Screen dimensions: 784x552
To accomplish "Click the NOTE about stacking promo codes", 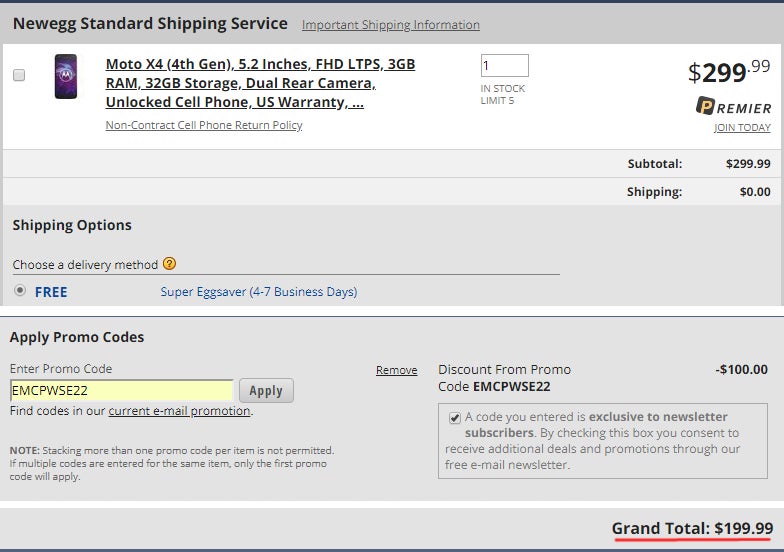I will tap(172, 464).
